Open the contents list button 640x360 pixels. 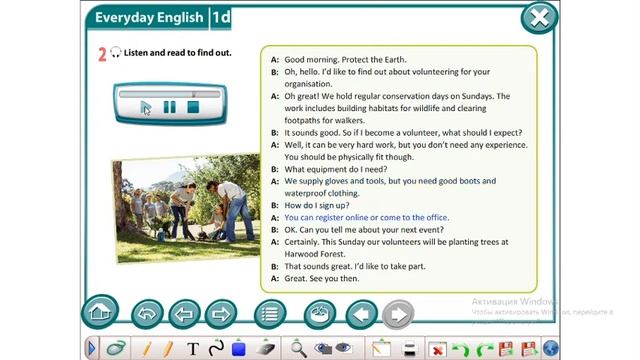click(x=270, y=314)
